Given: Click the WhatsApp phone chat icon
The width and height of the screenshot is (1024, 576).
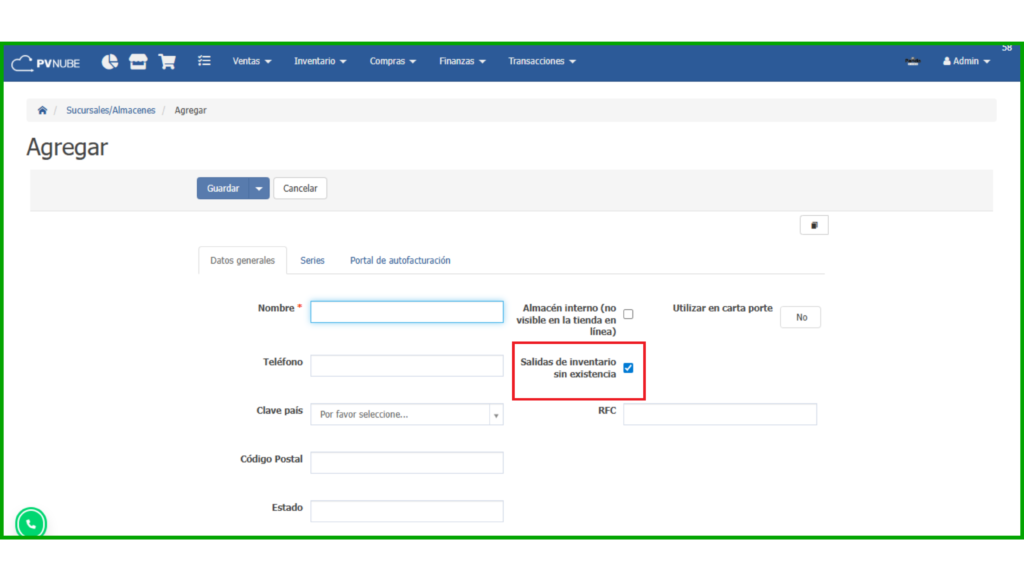Looking at the screenshot, I should click(x=31, y=523).
